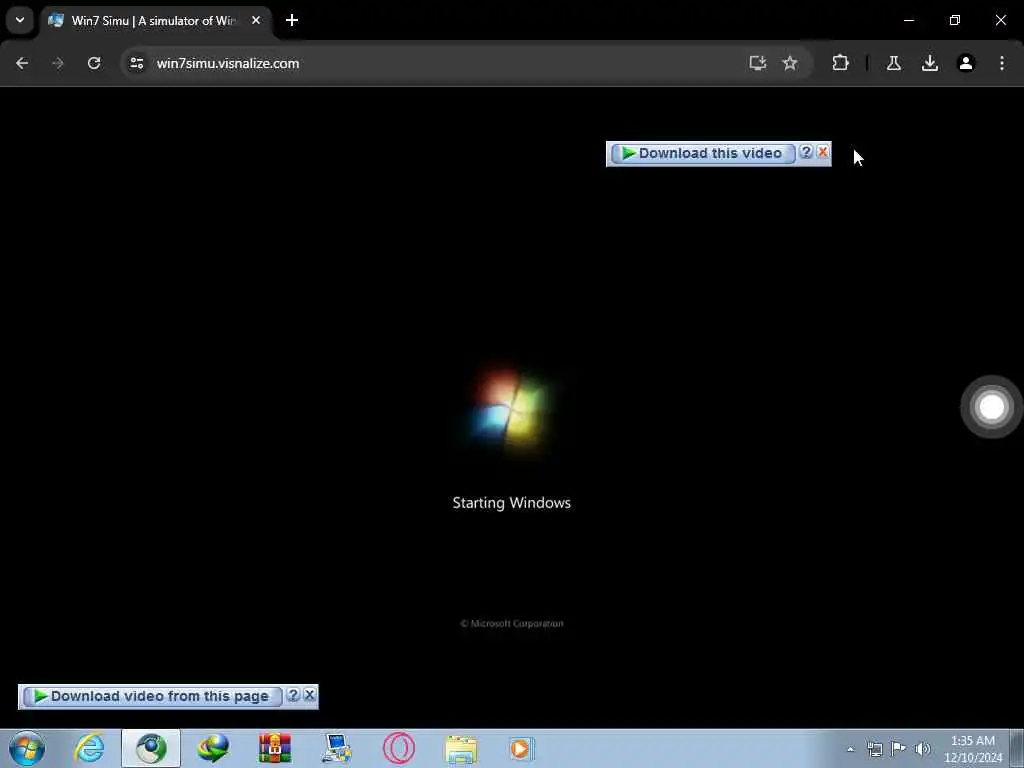Open help on Download video from page bar
Viewport: 1024px width, 768px height.
click(x=293, y=696)
